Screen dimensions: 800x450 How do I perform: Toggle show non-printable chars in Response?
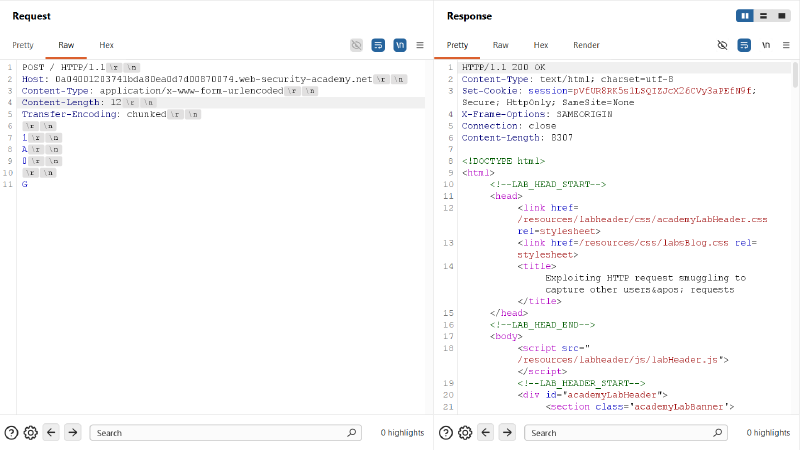click(766, 45)
